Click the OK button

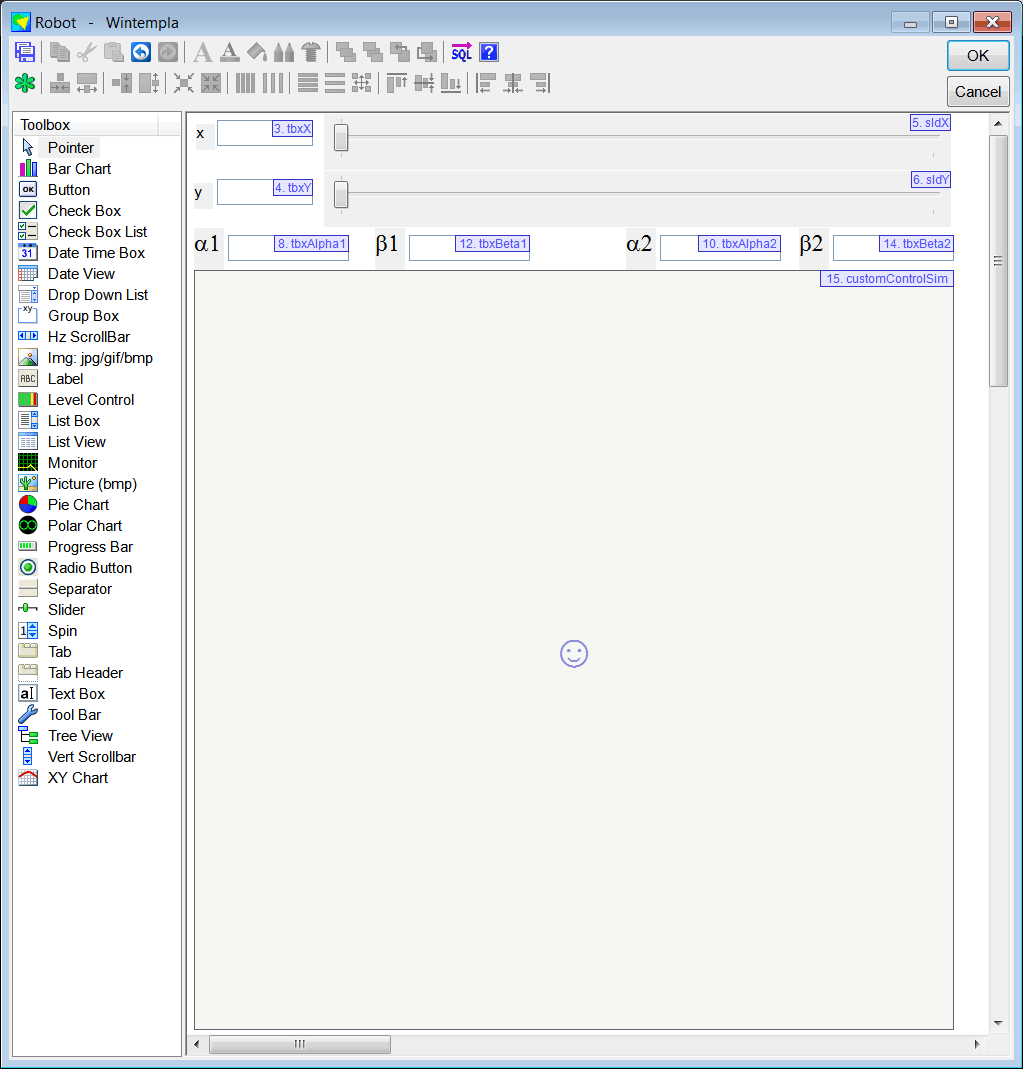[x=978, y=55]
